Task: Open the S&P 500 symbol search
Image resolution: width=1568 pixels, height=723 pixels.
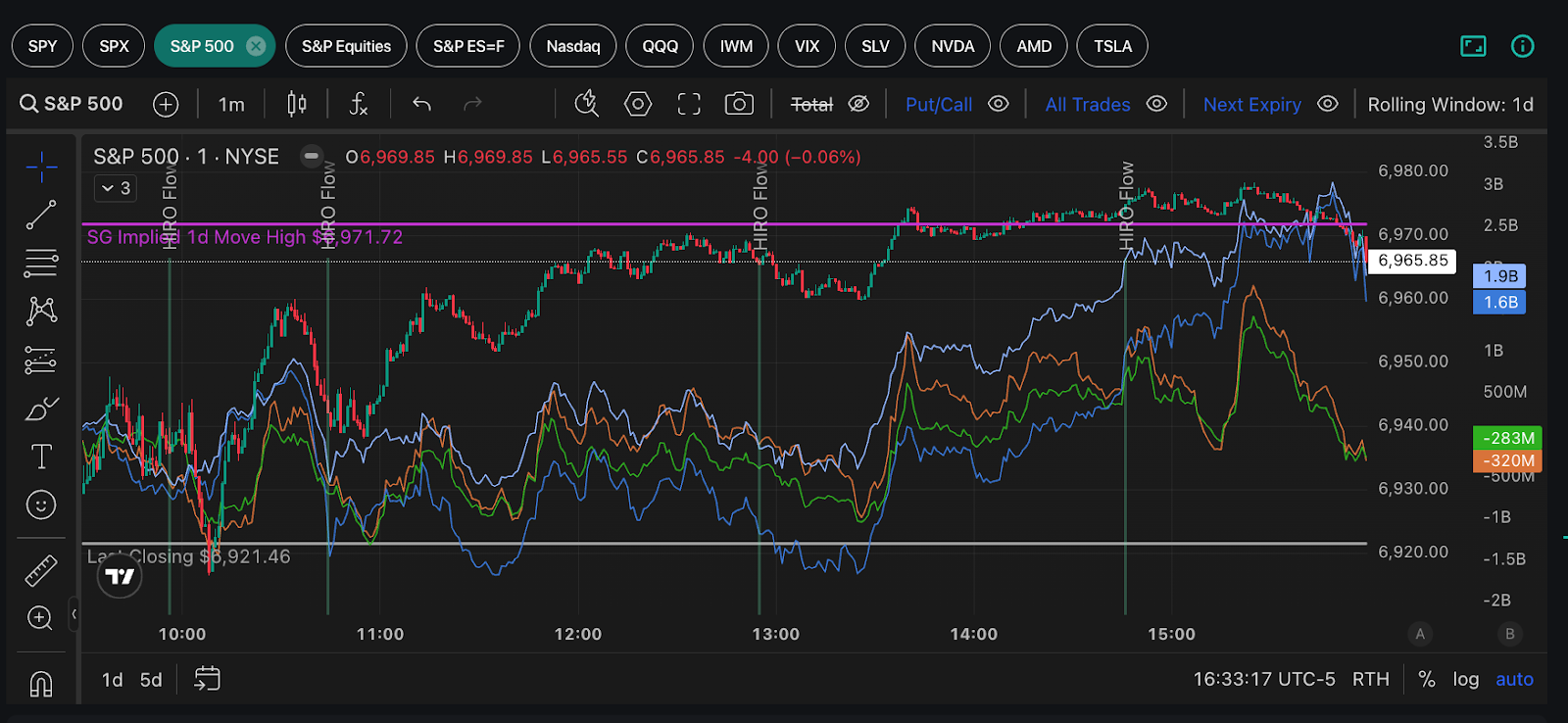Action: [72, 104]
